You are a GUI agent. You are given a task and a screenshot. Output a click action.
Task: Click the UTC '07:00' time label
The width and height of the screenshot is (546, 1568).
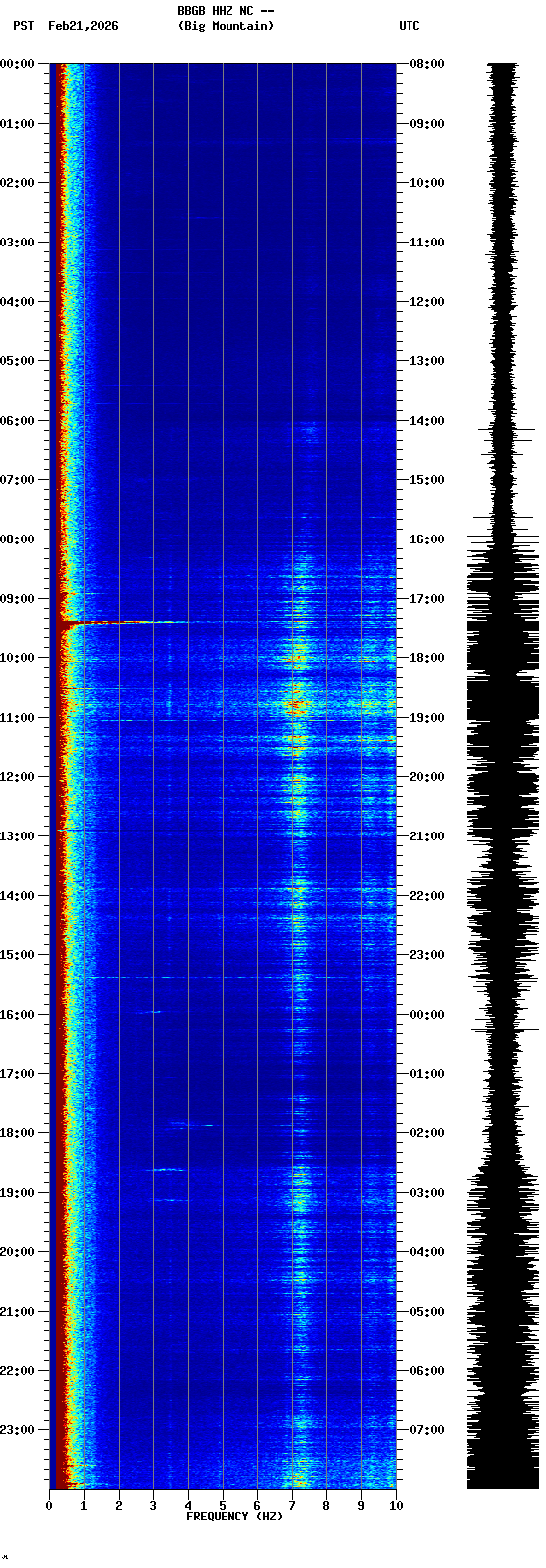pos(427,1430)
